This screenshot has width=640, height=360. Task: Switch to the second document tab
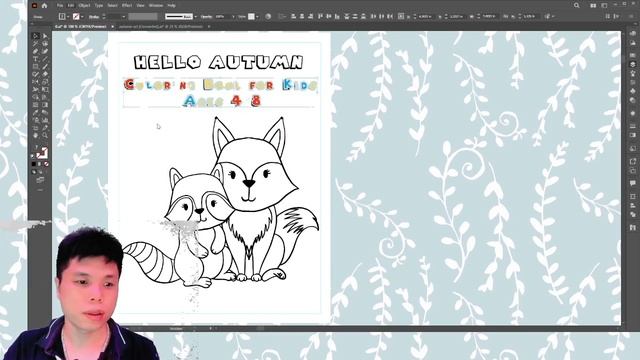tap(161, 27)
